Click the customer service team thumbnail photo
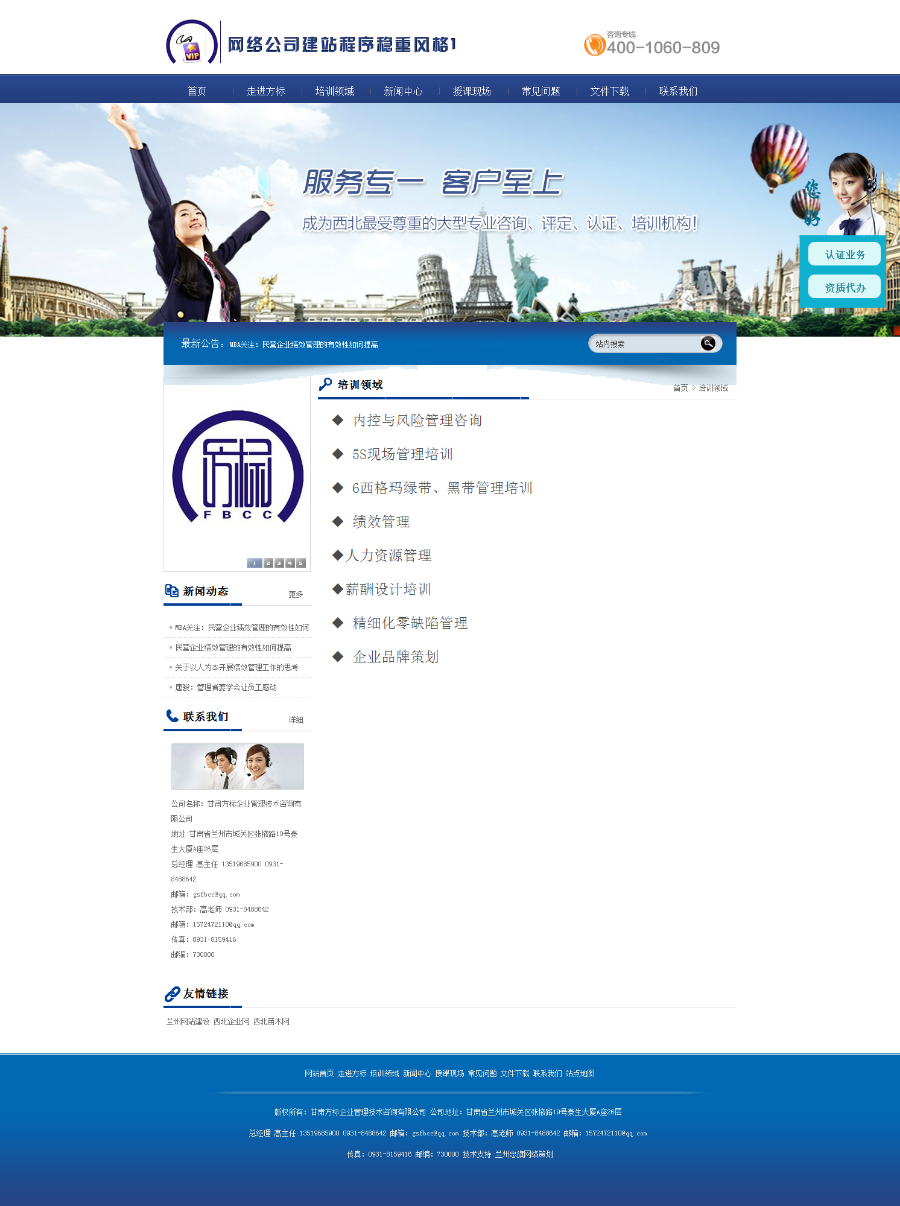The width and height of the screenshot is (900, 1206). (x=237, y=765)
